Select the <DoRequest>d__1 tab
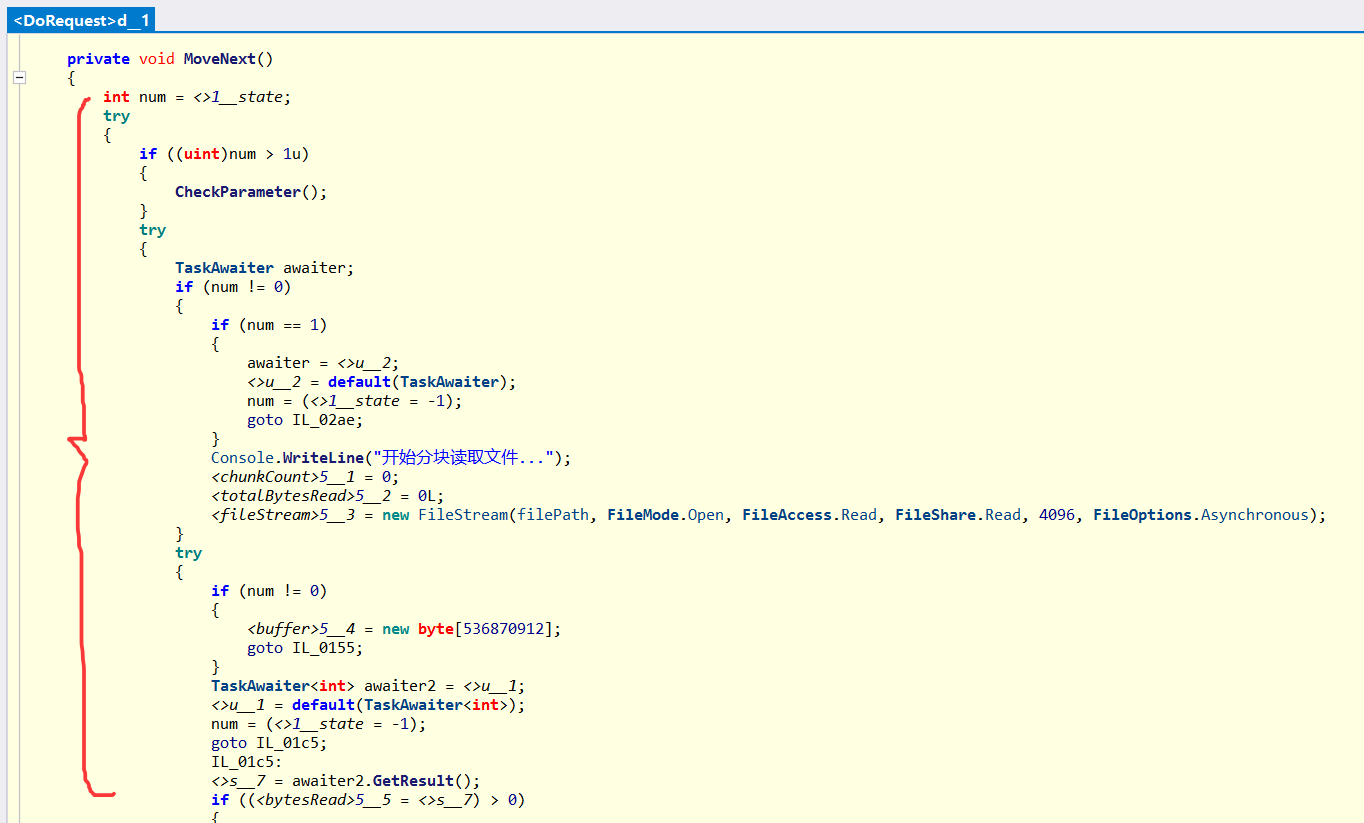The width and height of the screenshot is (1364, 823). point(81,19)
